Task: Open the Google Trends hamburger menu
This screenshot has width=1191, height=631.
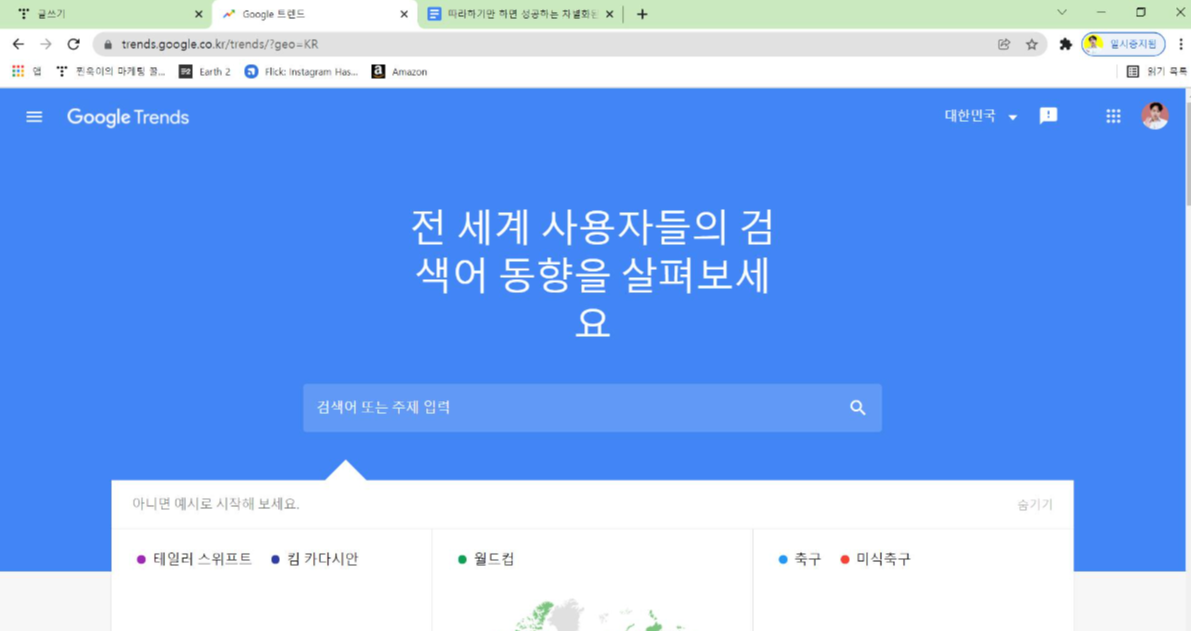Action: click(x=34, y=117)
